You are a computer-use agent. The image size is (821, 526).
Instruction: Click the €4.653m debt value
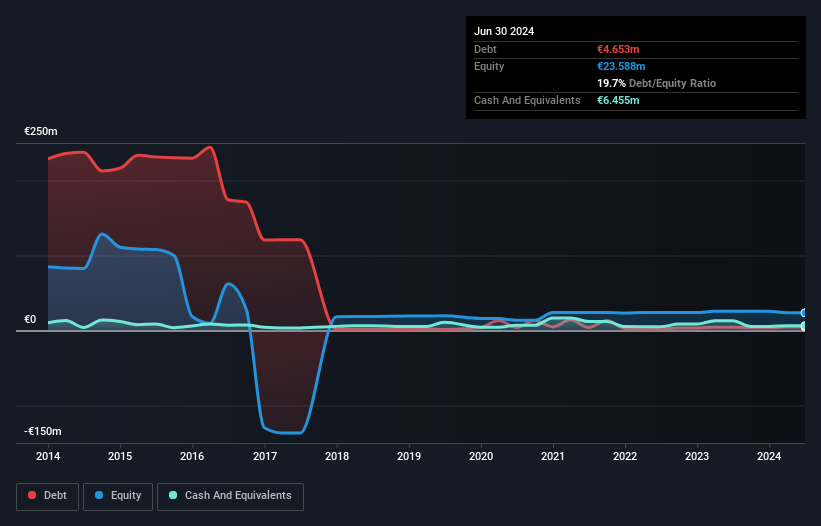618,49
